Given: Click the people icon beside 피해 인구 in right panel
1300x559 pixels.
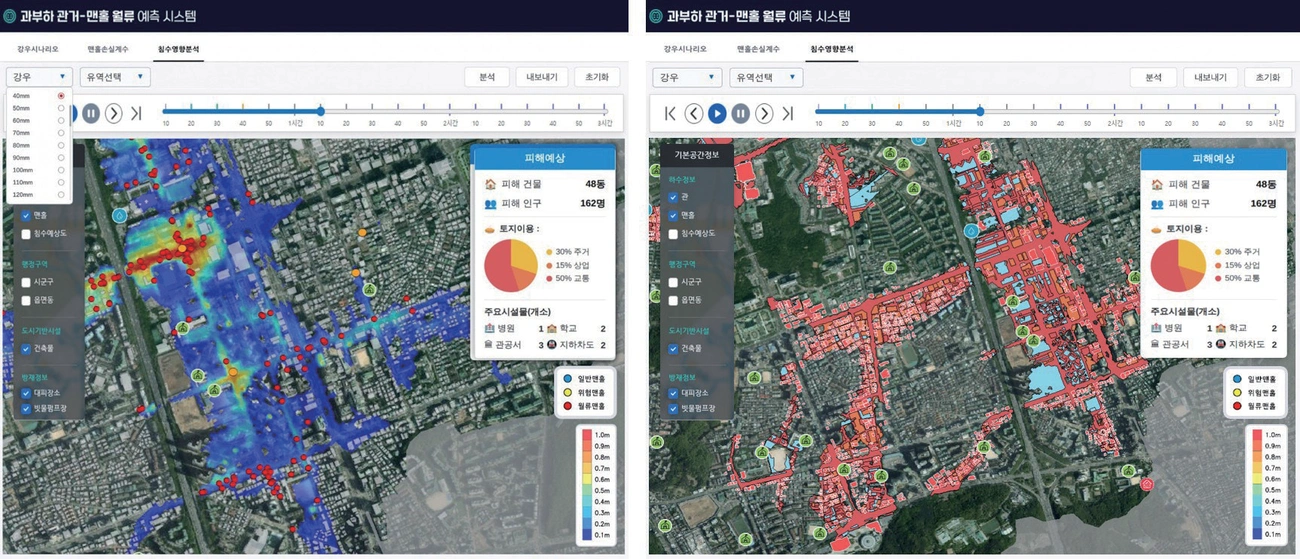Looking at the screenshot, I should [x=1158, y=204].
